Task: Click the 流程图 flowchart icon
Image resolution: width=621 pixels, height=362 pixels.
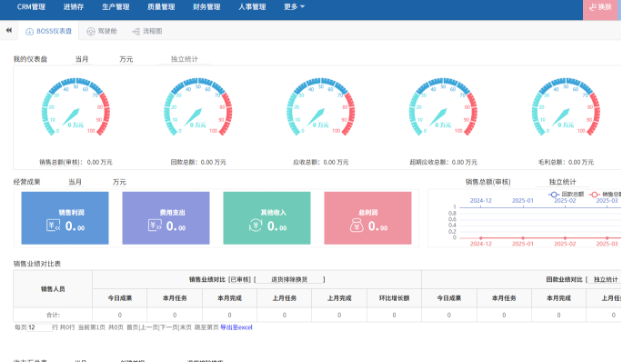Action: pos(136,31)
